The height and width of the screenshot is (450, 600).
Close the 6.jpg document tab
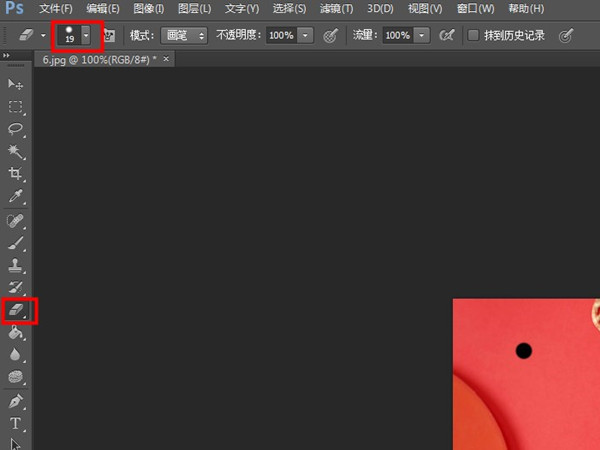click(166, 59)
